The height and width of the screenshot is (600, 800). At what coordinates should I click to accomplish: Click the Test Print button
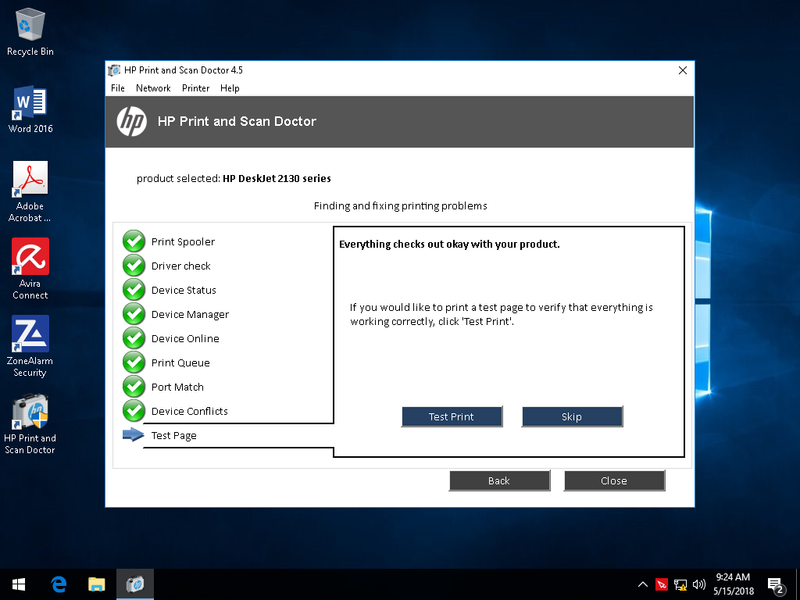(x=452, y=416)
